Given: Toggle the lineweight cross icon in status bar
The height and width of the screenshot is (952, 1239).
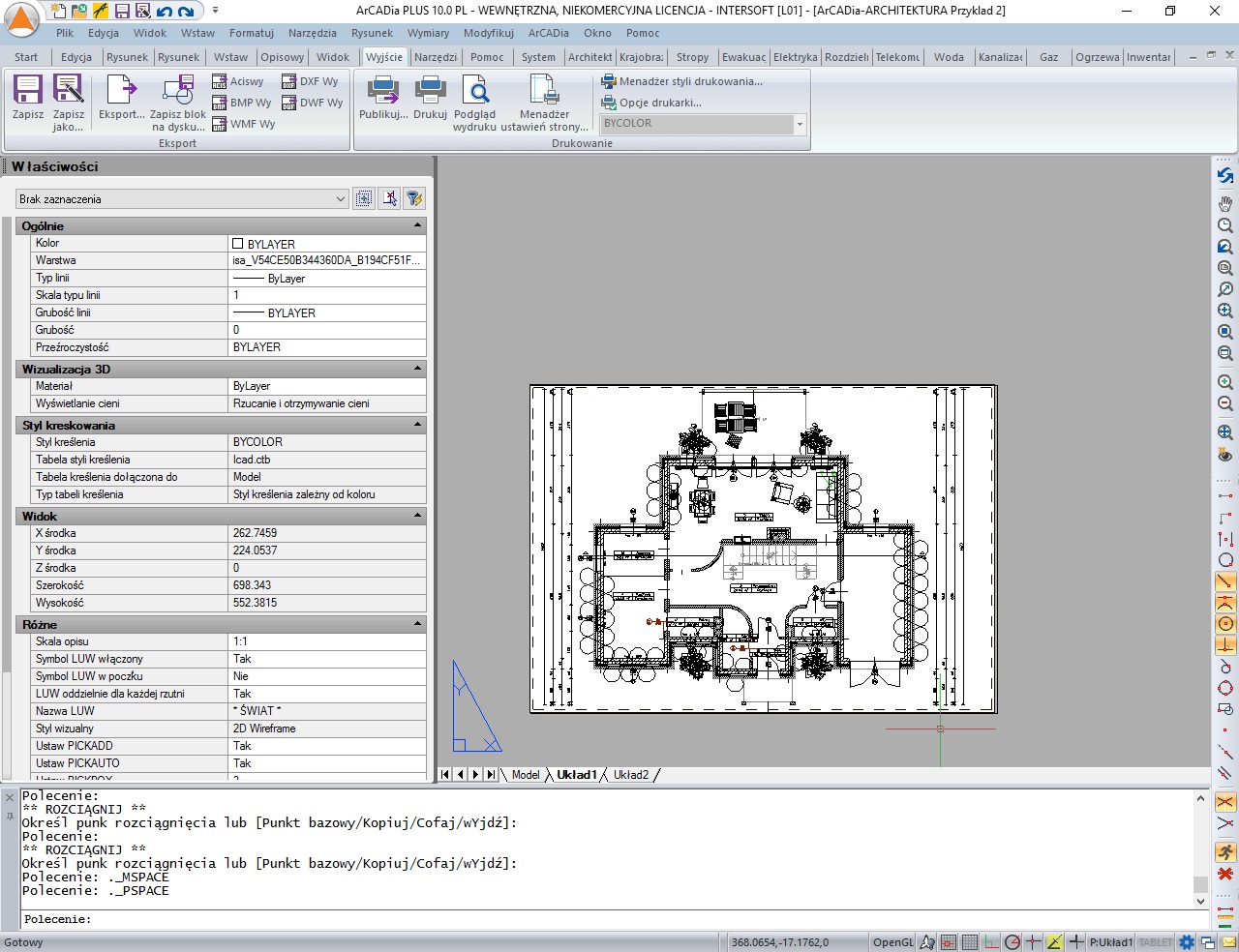Looking at the screenshot, I should click(1076, 942).
